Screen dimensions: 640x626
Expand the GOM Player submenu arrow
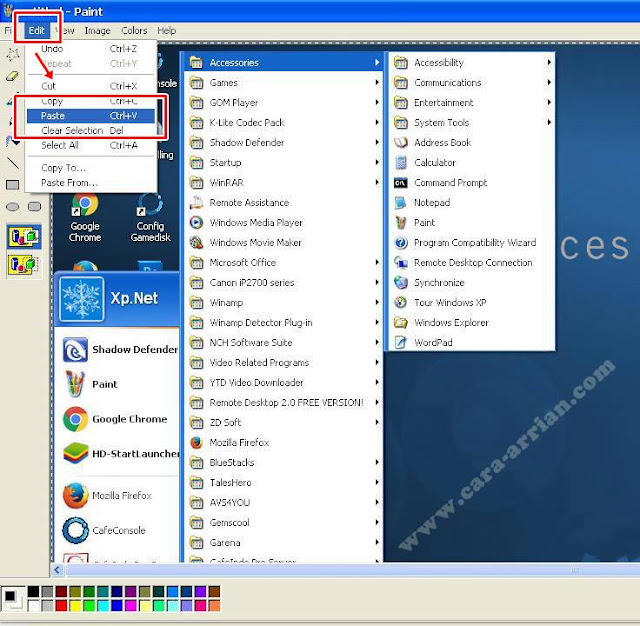pyautogui.click(x=377, y=102)
